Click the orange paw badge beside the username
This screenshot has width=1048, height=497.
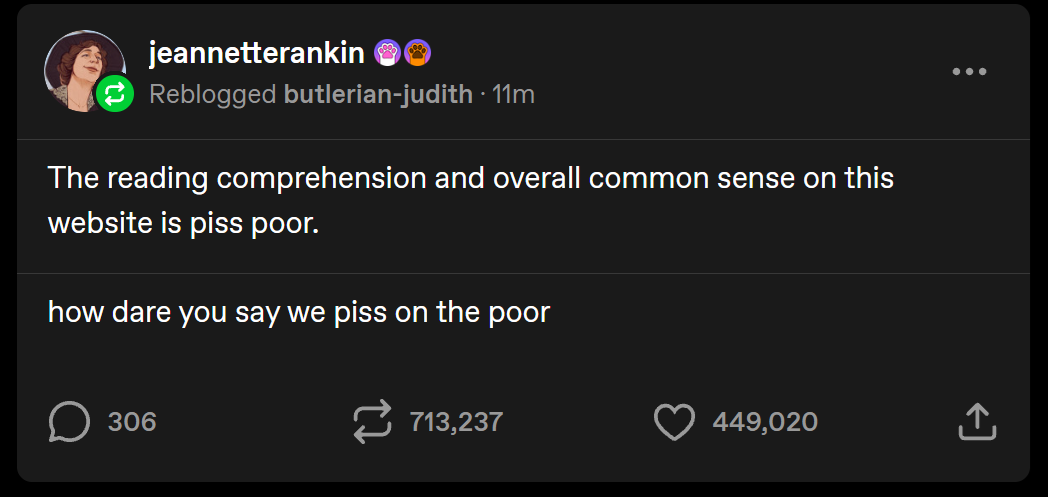[417, 52]
